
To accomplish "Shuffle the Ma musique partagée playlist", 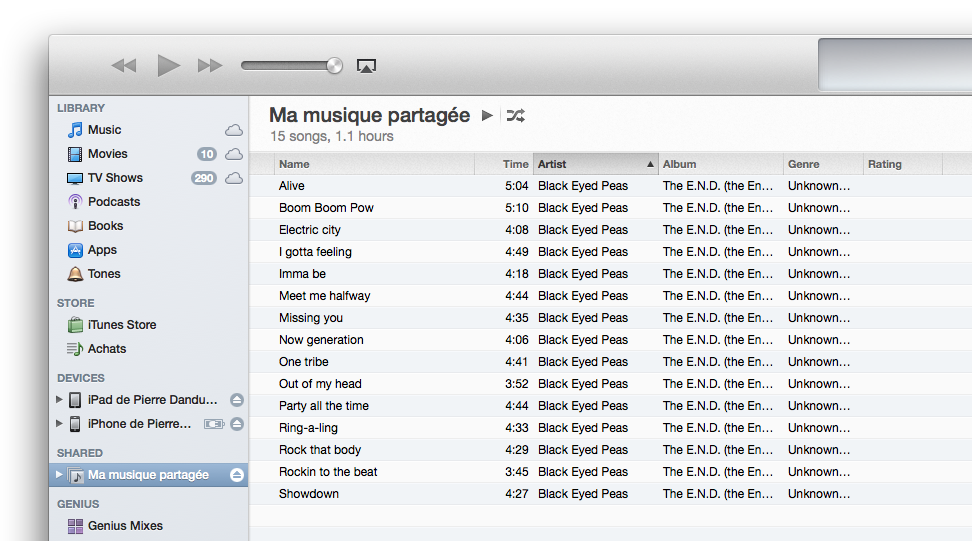I will coord(515,116).
